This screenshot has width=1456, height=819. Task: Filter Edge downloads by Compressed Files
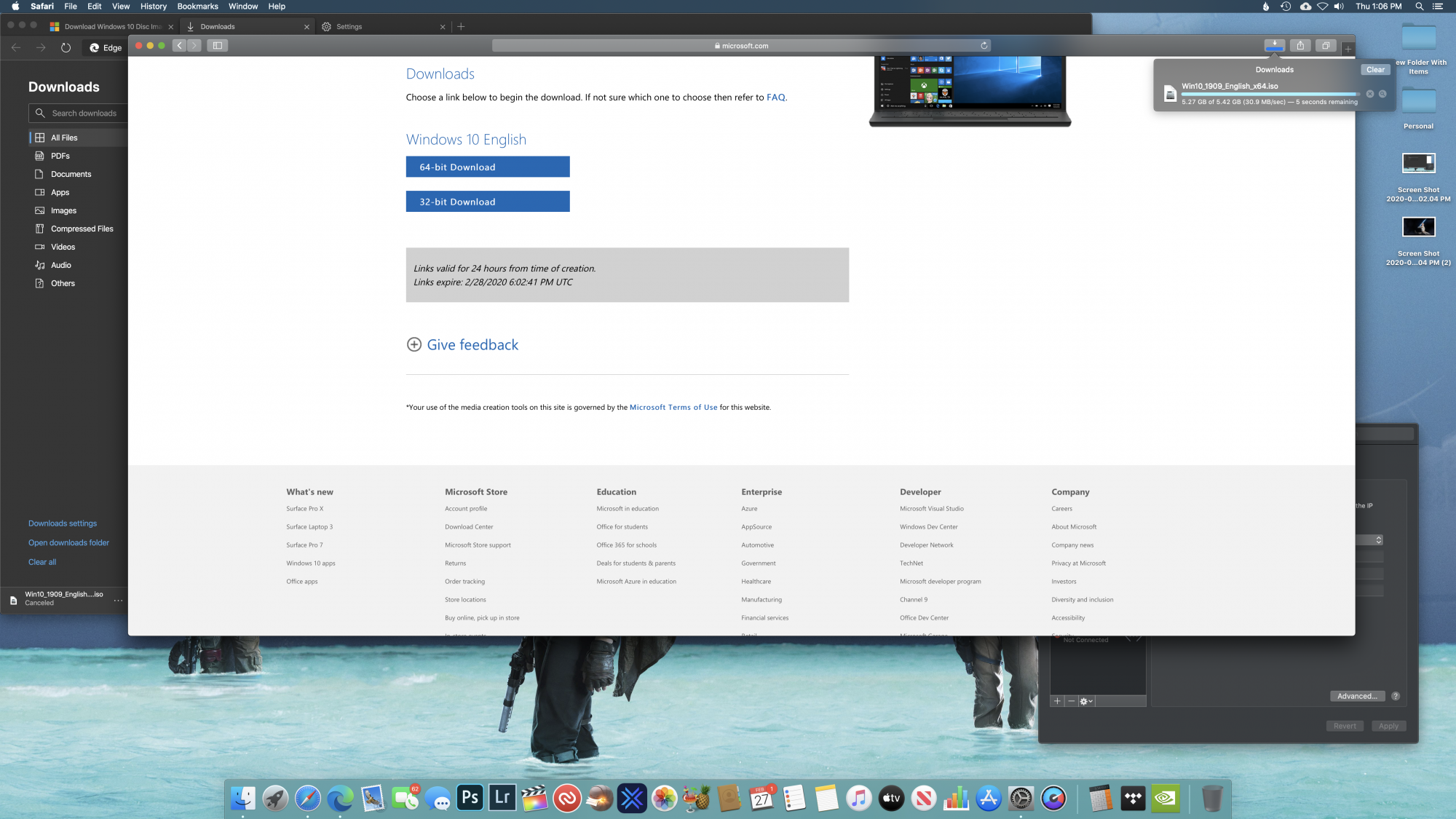coord(79,229)
